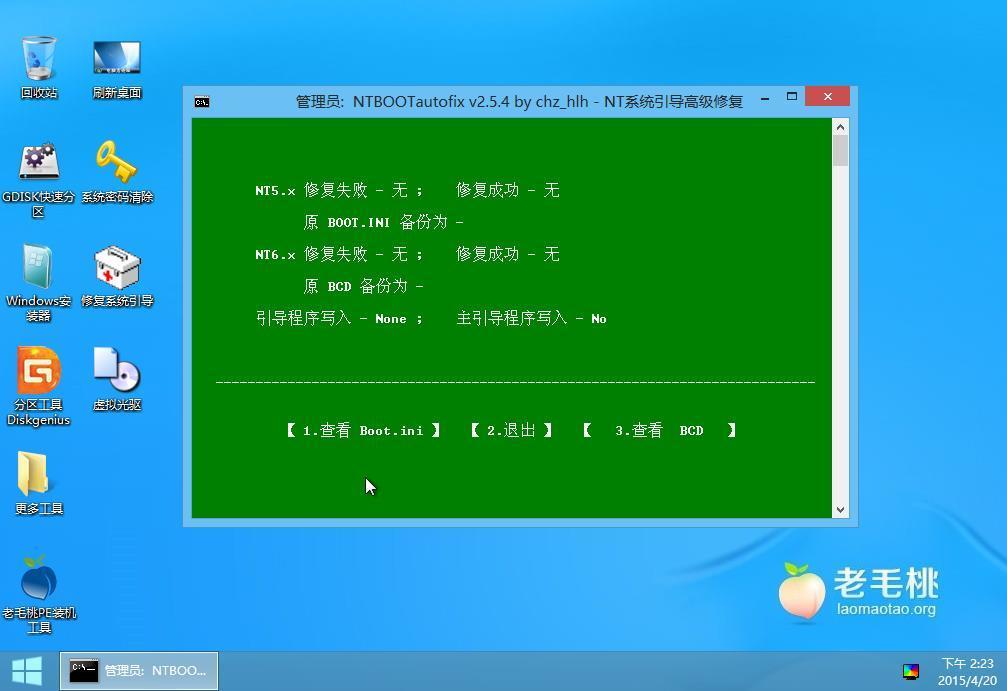Click the display tray icon in taskbar

click(x=911, y=672)
